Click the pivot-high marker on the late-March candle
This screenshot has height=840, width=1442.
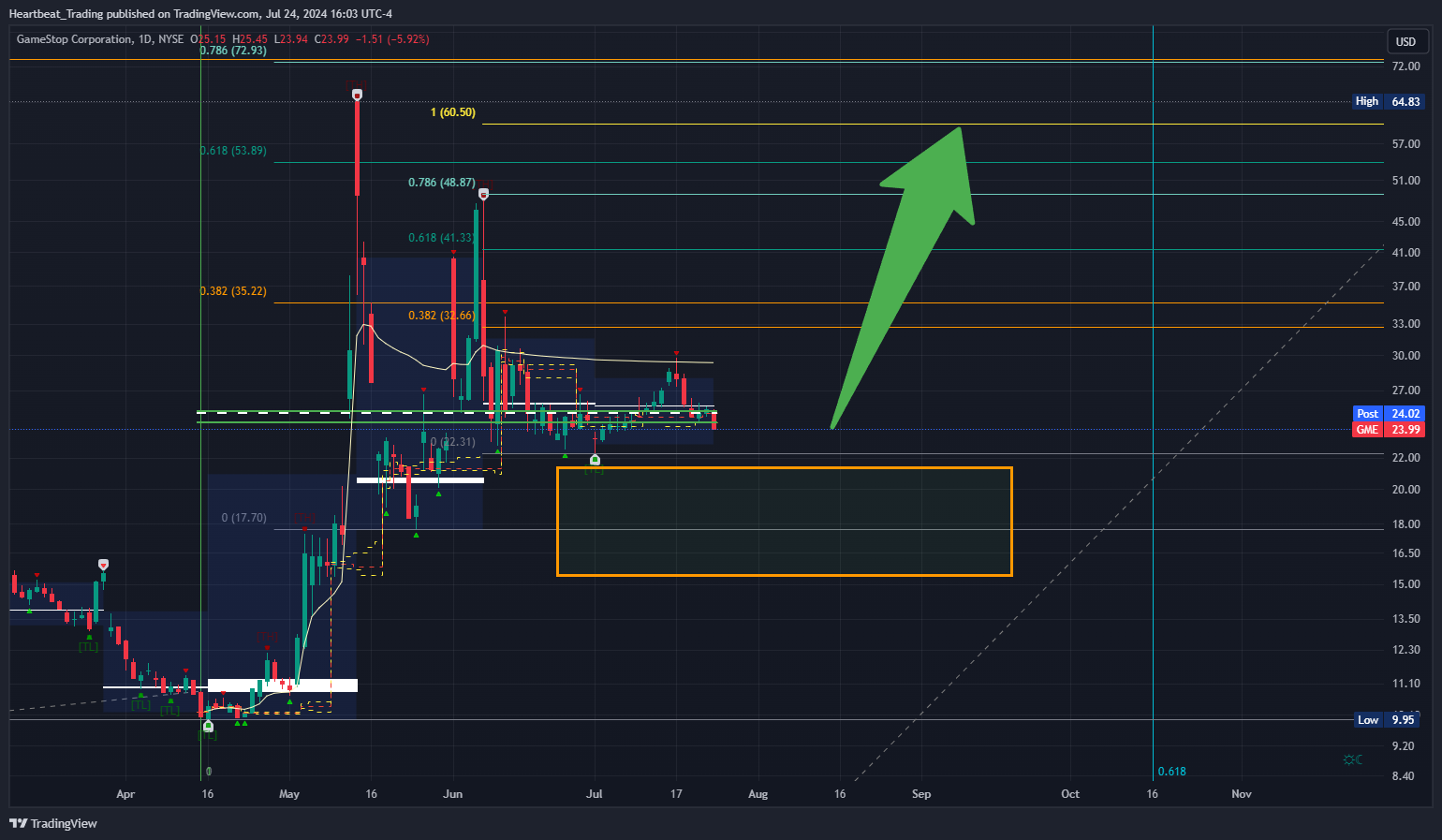click(103, 565)
